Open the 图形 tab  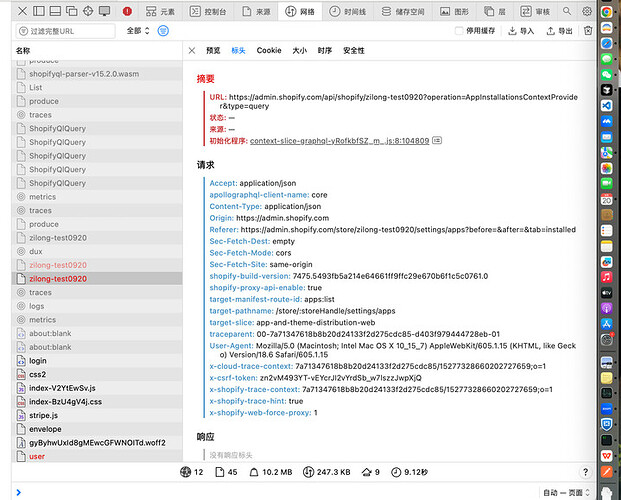[454, 11]
